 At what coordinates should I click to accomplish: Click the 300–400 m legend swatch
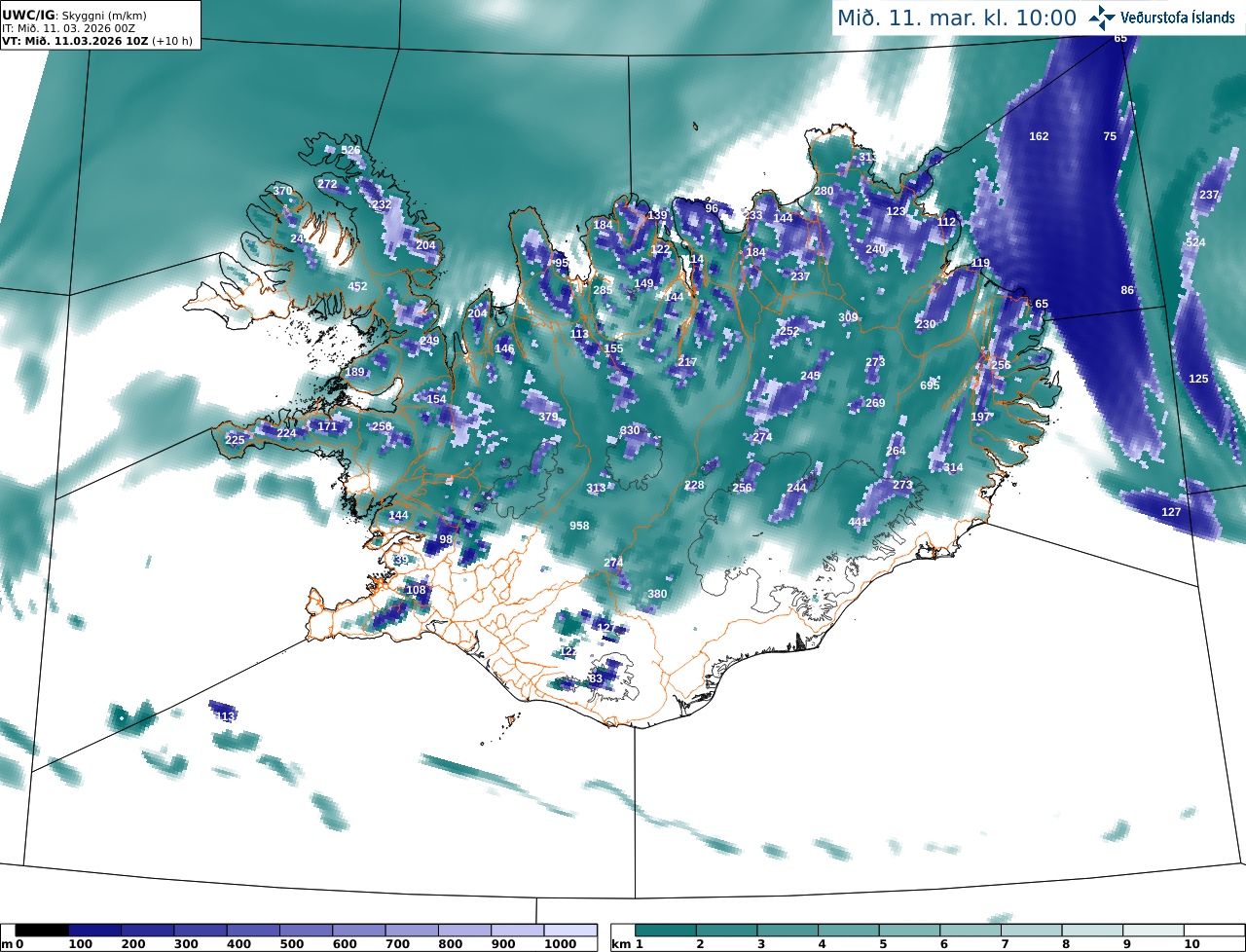[x=201, y=931]
